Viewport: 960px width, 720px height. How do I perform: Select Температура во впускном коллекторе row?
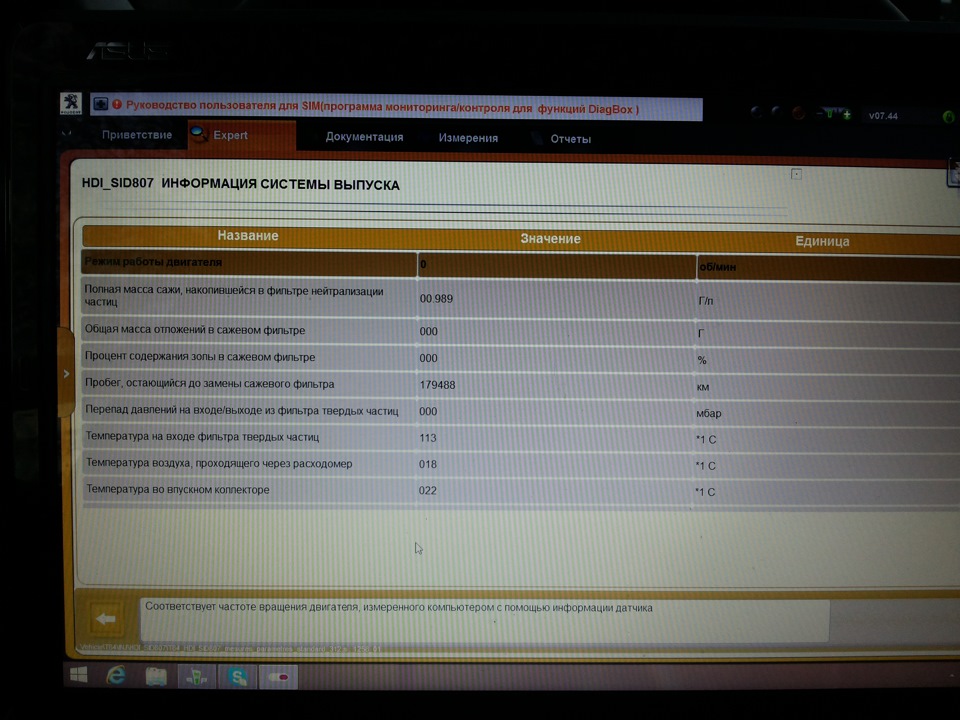click(520, 490)
